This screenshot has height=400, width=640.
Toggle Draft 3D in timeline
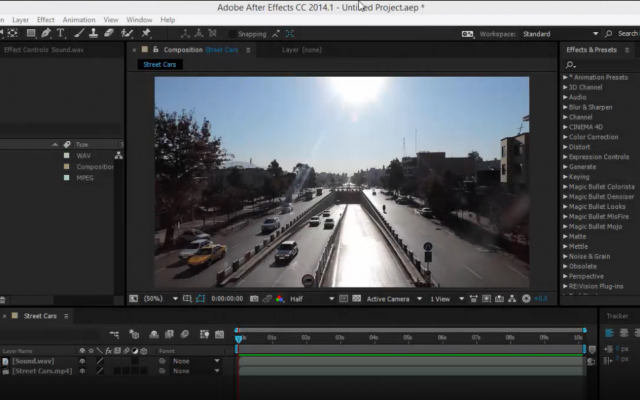coord(134,335)
